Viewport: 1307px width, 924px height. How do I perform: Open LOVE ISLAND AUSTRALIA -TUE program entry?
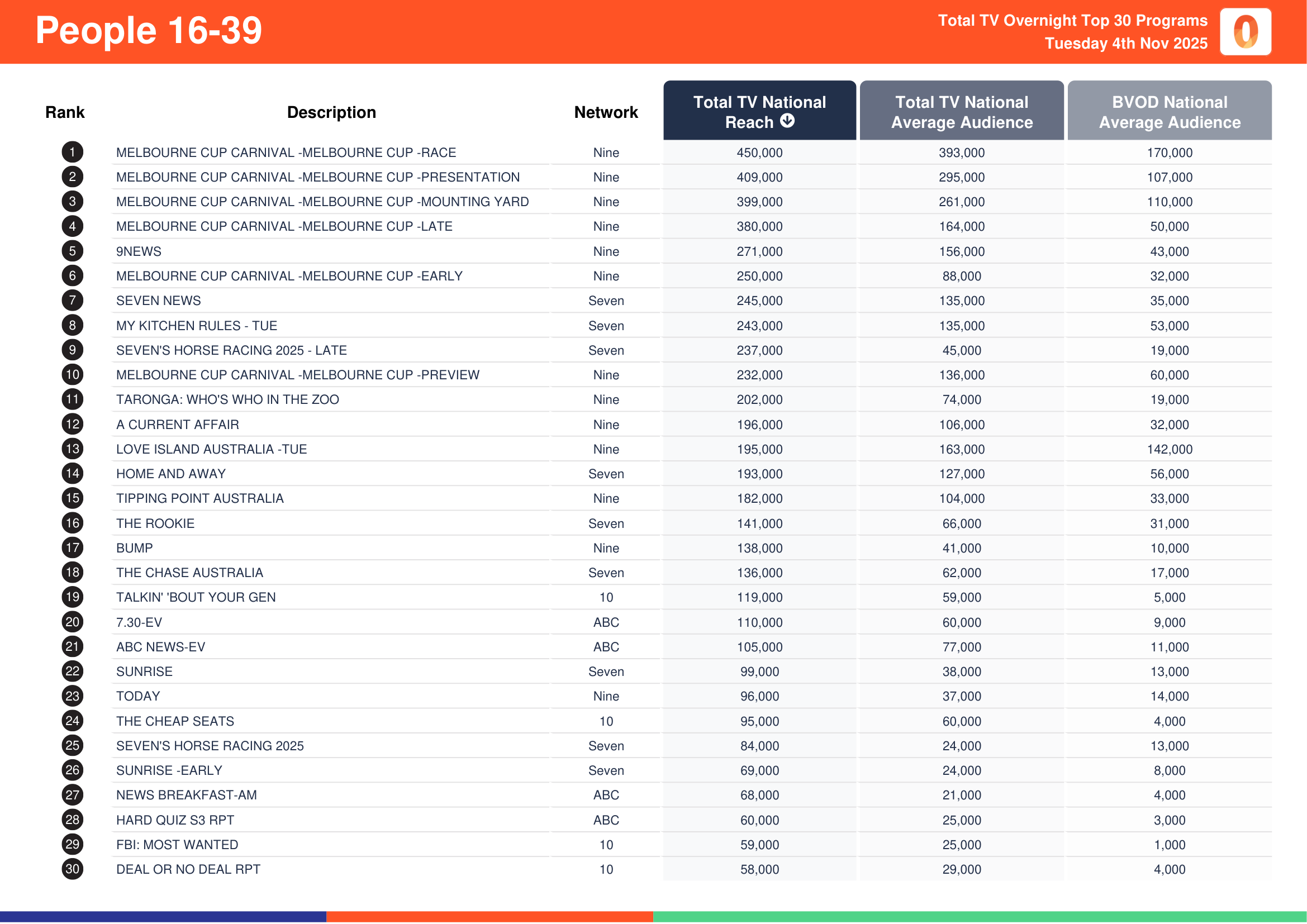211,449
